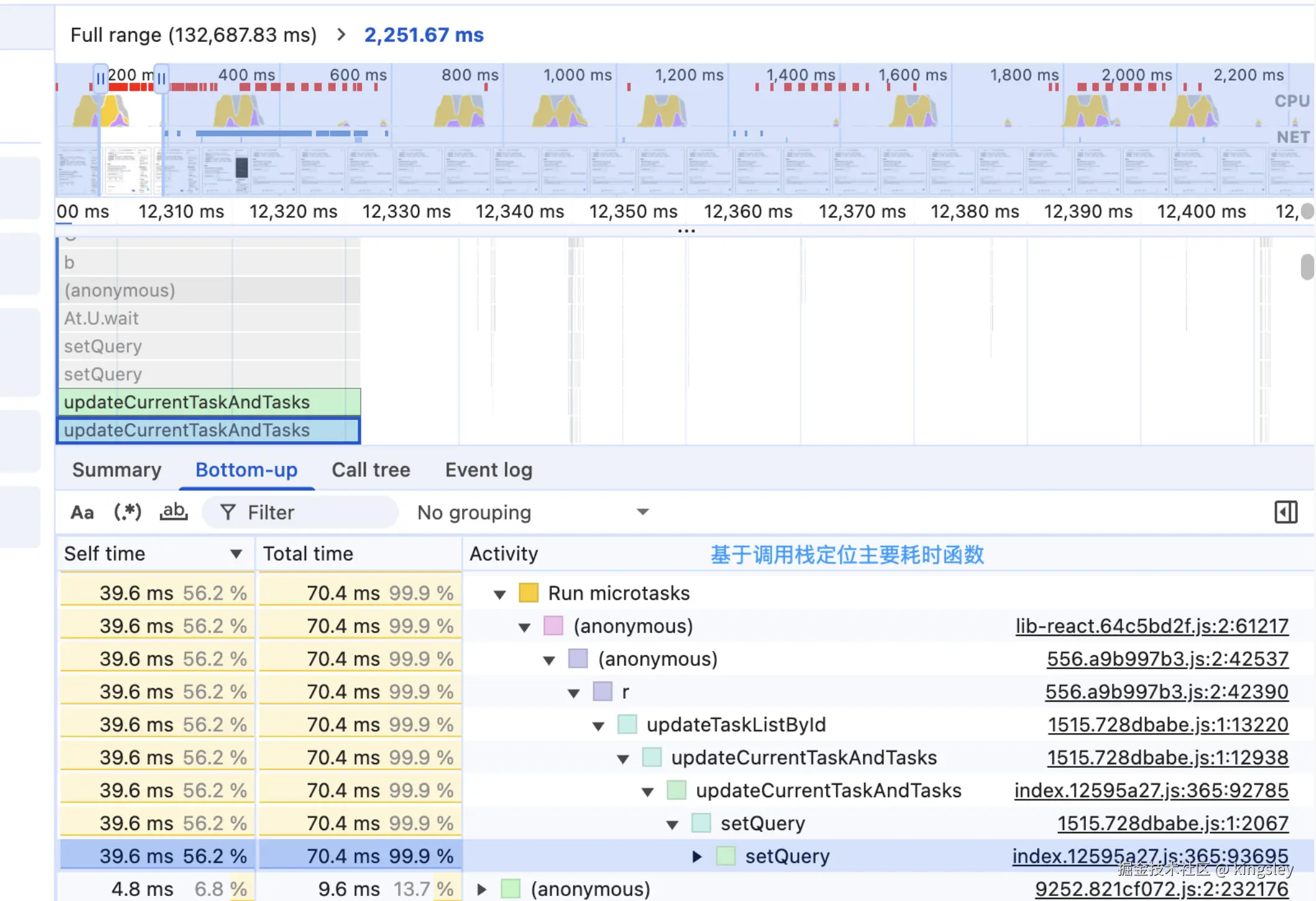Sort by Self time column header
Viewport: 1316px width, 901px height.
tap(104, 553)
